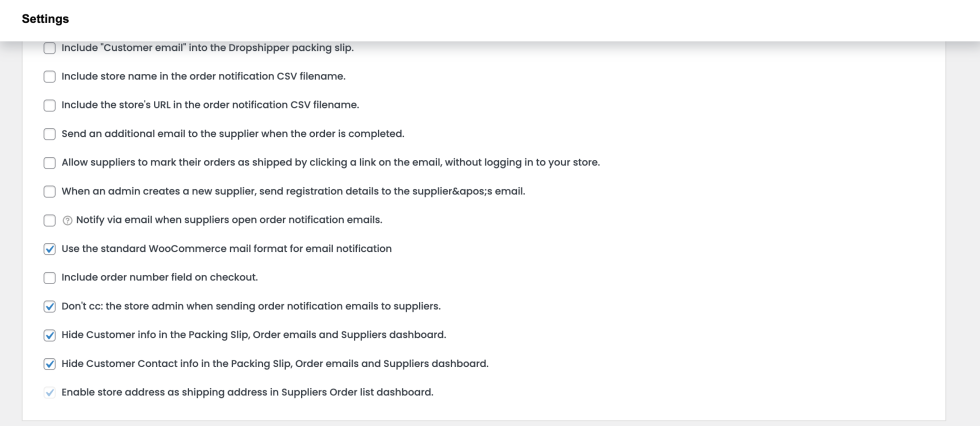Click the help icon beside Notify via email

67,220
